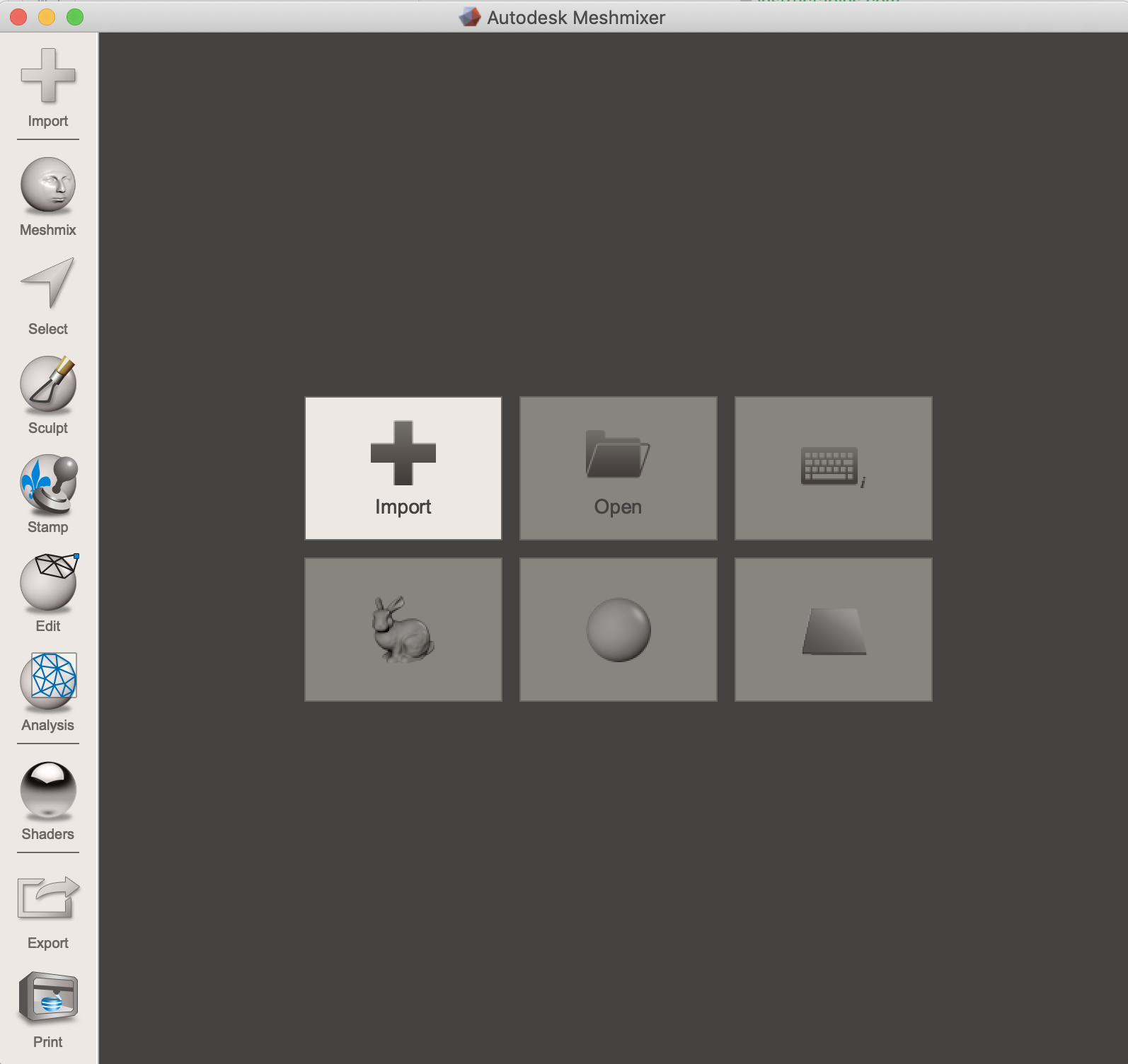
Task: Activate the Select arrow tool
Action: click(48, 296)
